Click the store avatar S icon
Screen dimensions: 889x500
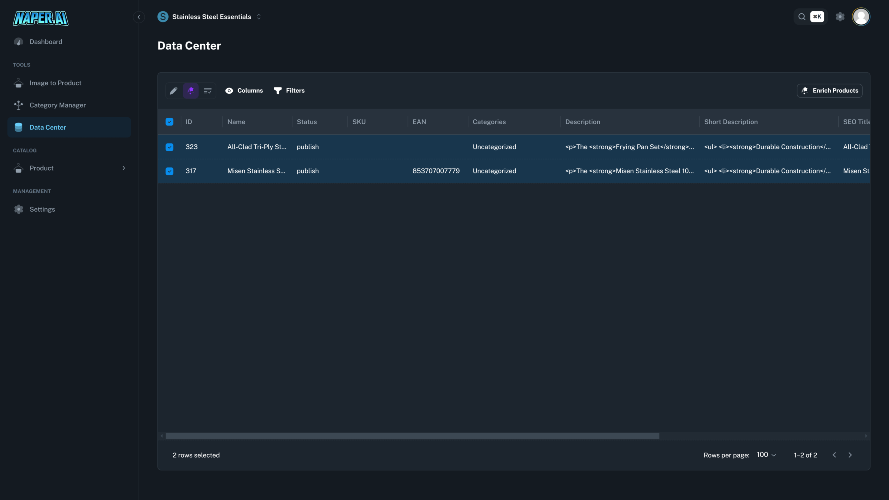tap(163, 17)
